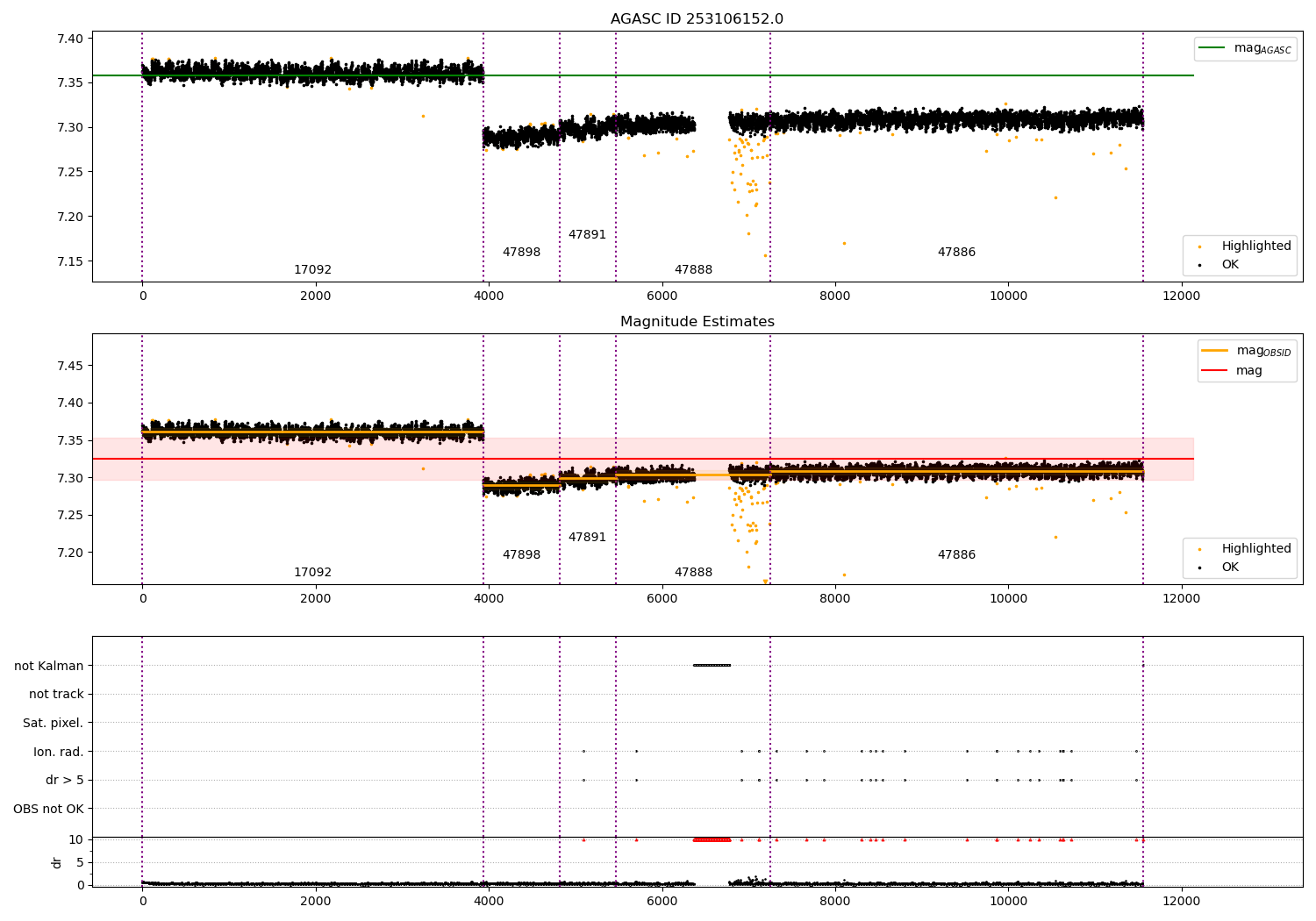
Task: Click the 5 tick on the dr axis
Action: click(x=80, y=862)
